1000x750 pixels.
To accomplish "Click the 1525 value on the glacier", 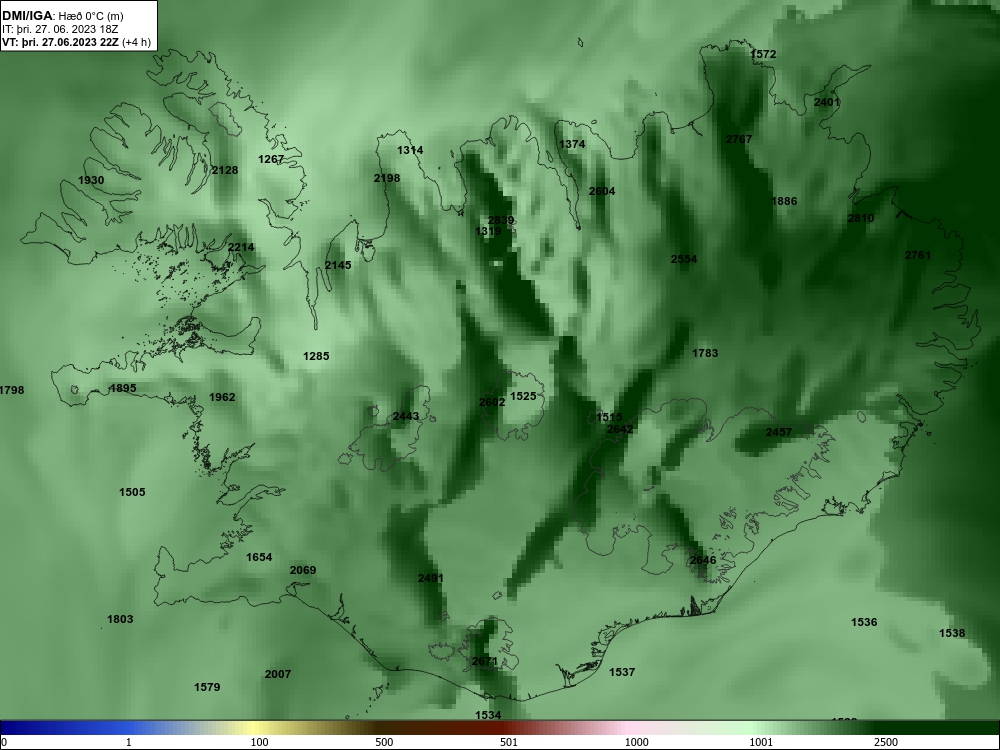I will click(x=524, y=396).
